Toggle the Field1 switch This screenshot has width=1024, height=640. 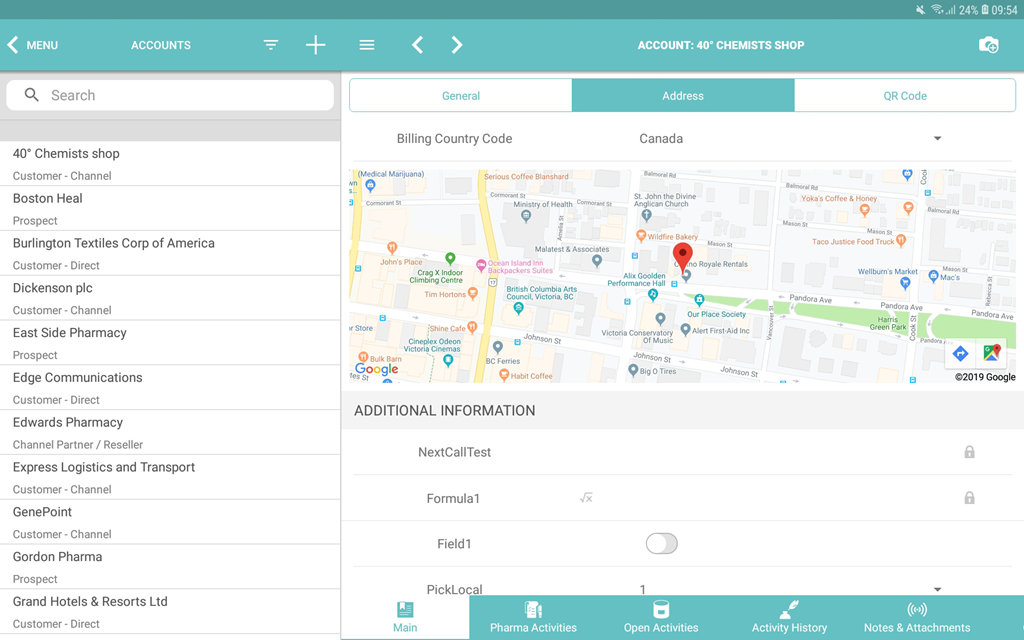point(661,544)
